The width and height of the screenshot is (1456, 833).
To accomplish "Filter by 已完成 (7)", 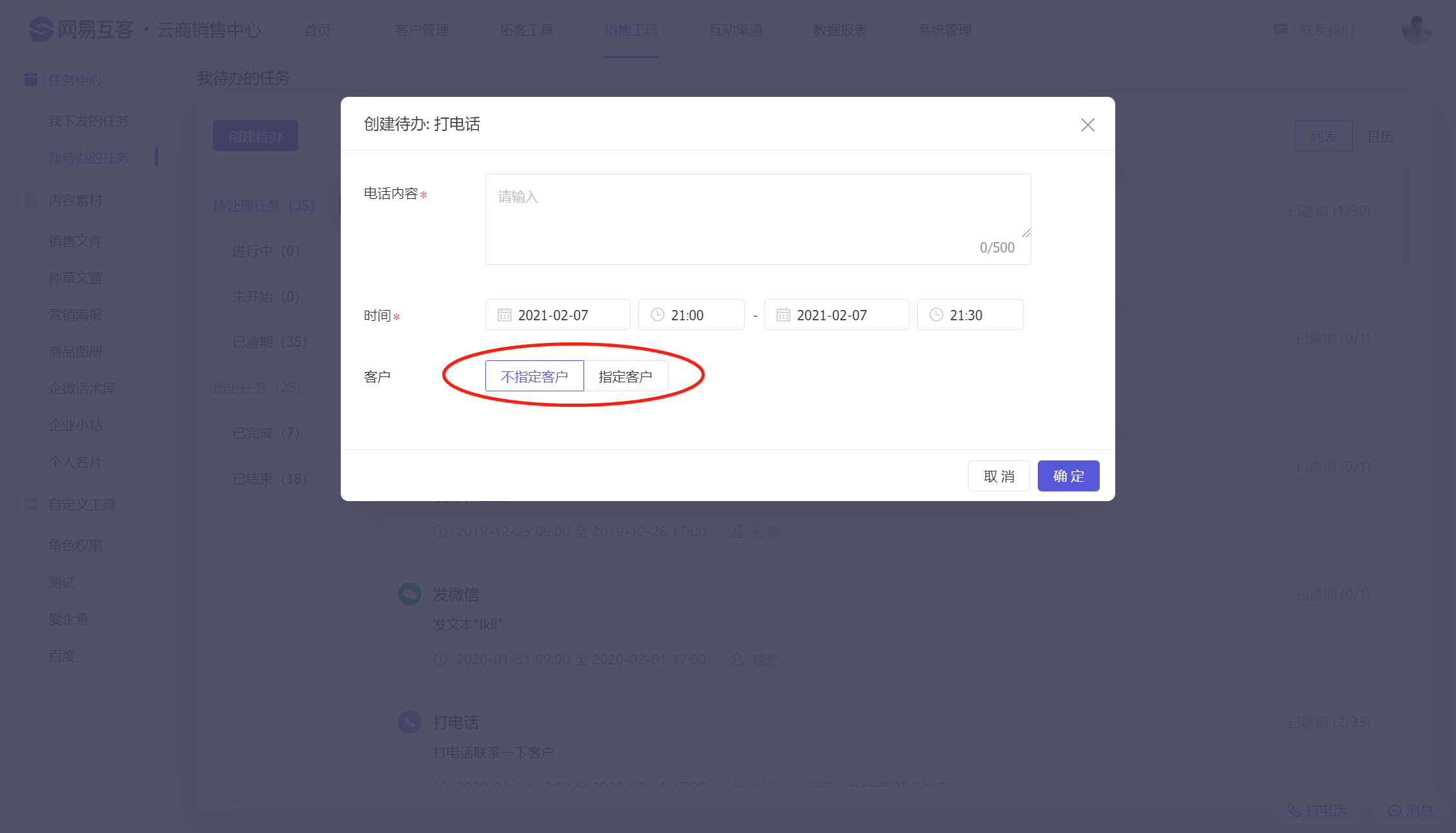I will 265,433.
